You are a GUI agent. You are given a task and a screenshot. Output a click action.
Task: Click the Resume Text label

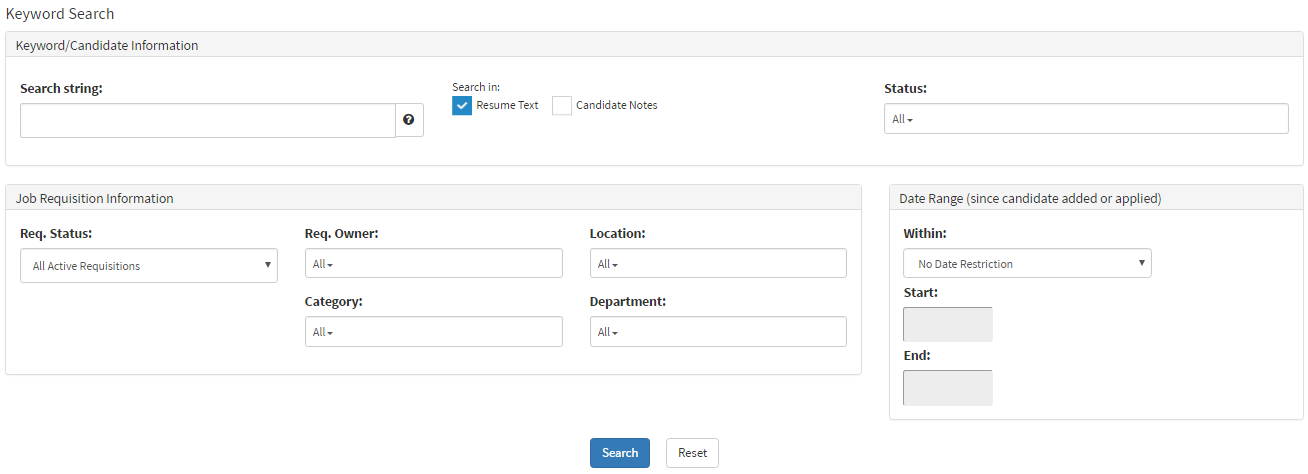coord(507,106)
